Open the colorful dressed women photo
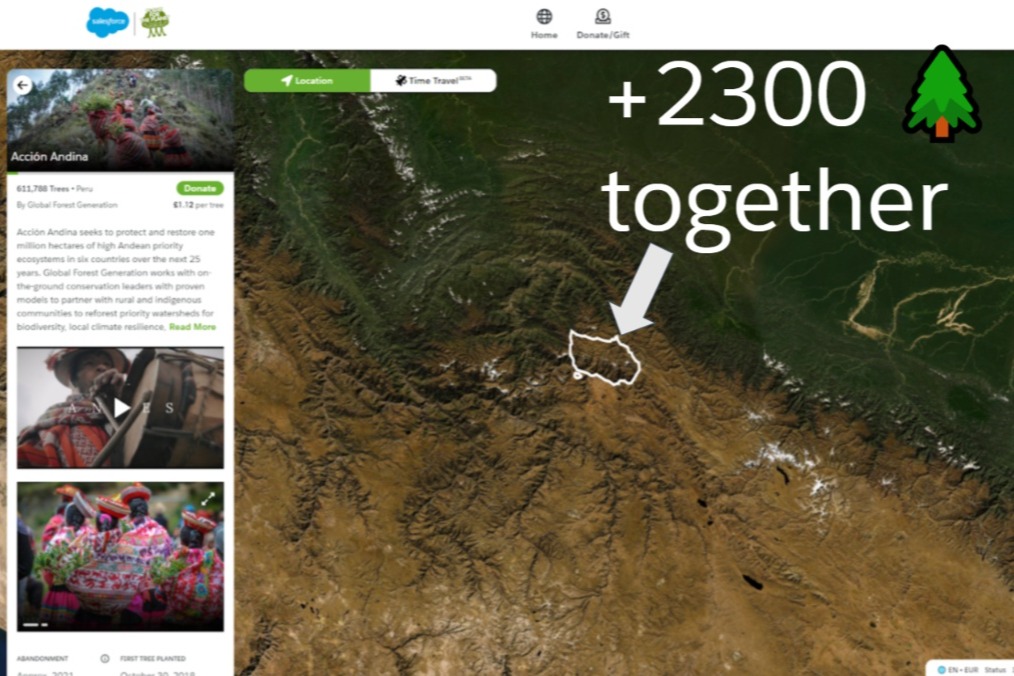The height and width of the screenshot is (676, 1014). 120,556
